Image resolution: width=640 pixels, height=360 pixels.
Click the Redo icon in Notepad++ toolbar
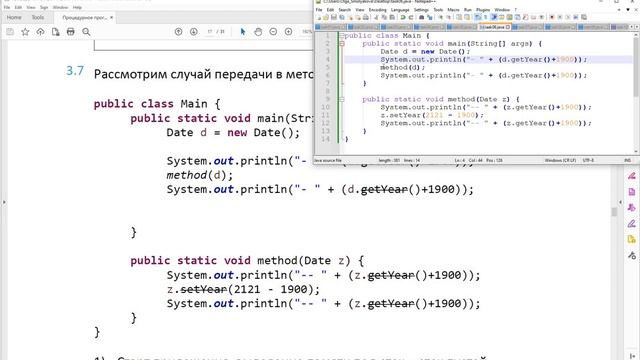tap(411, 17)
